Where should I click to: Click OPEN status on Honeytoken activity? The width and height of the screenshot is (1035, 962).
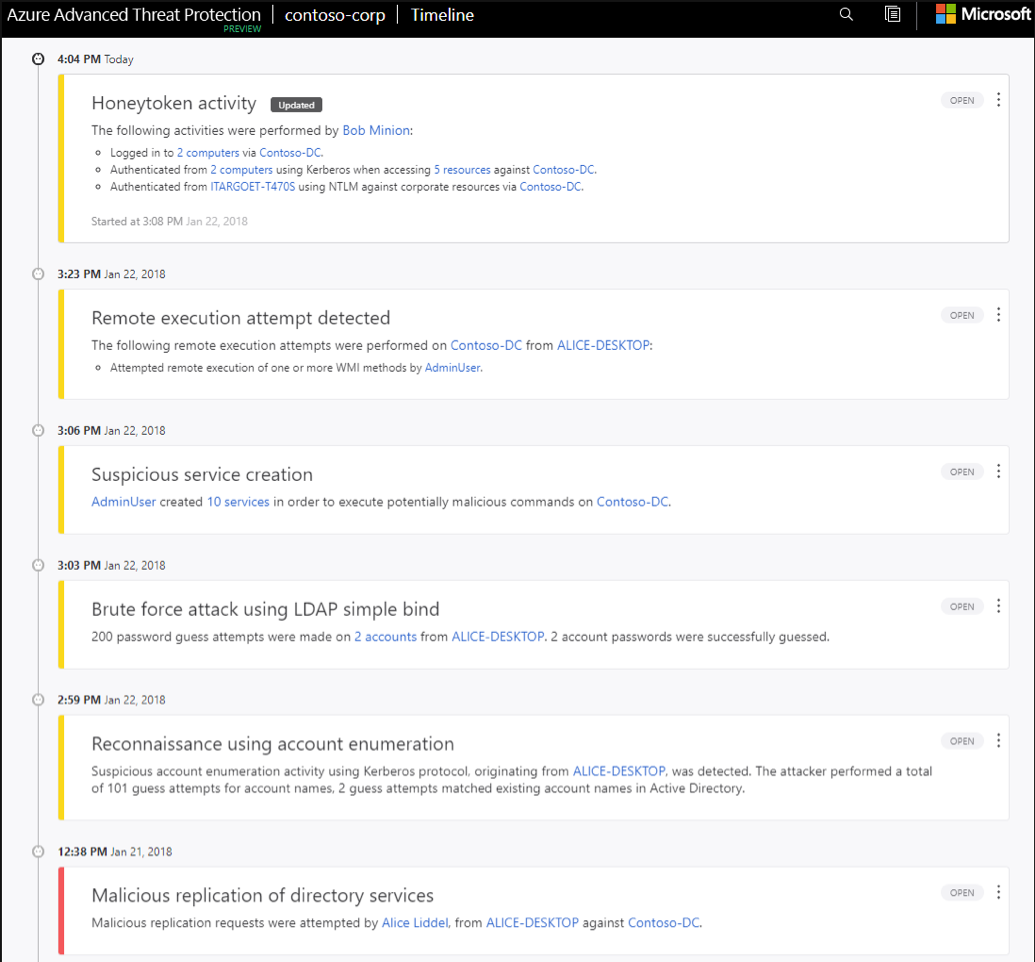[962, 100]
